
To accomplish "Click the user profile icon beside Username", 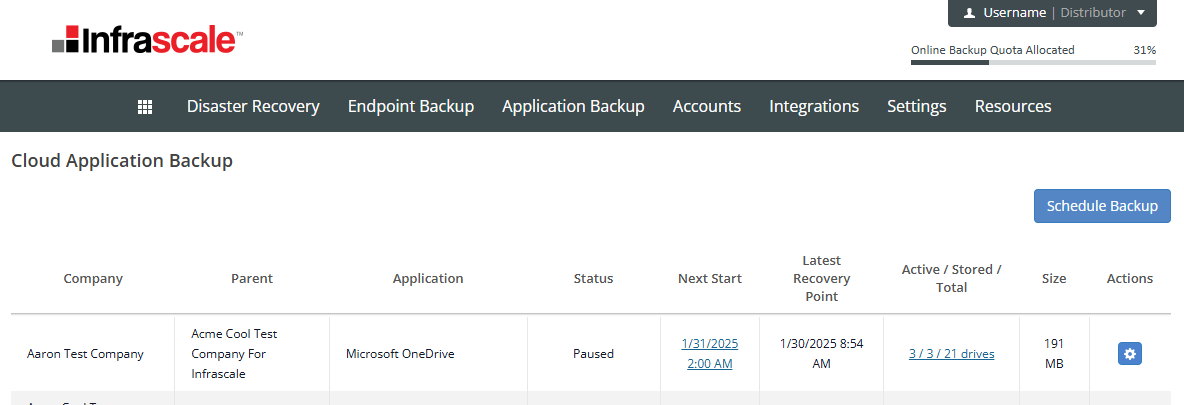I will [969, 13].
